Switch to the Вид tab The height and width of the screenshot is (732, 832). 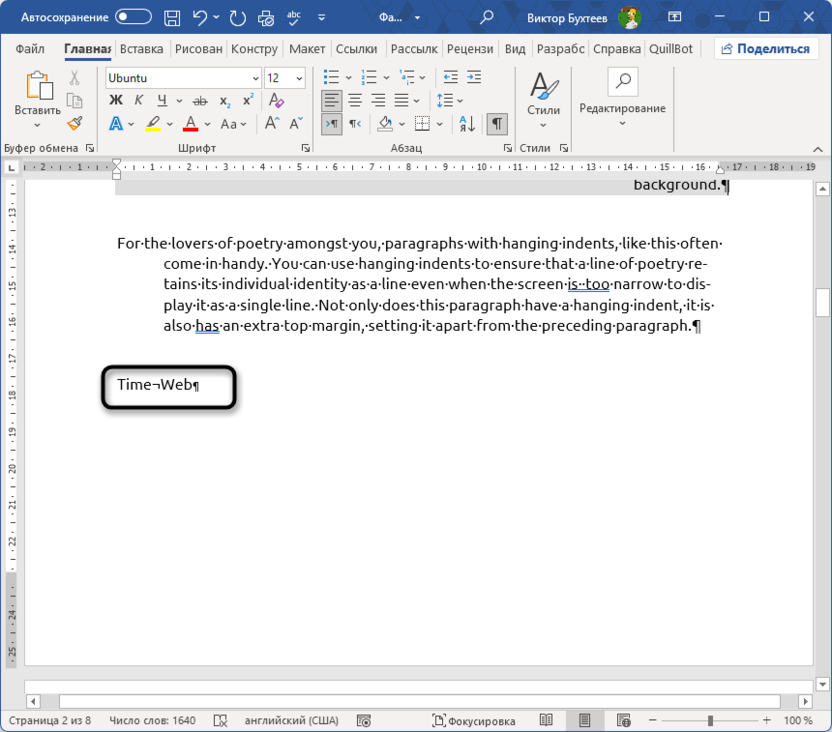click(x=515, y=49)
